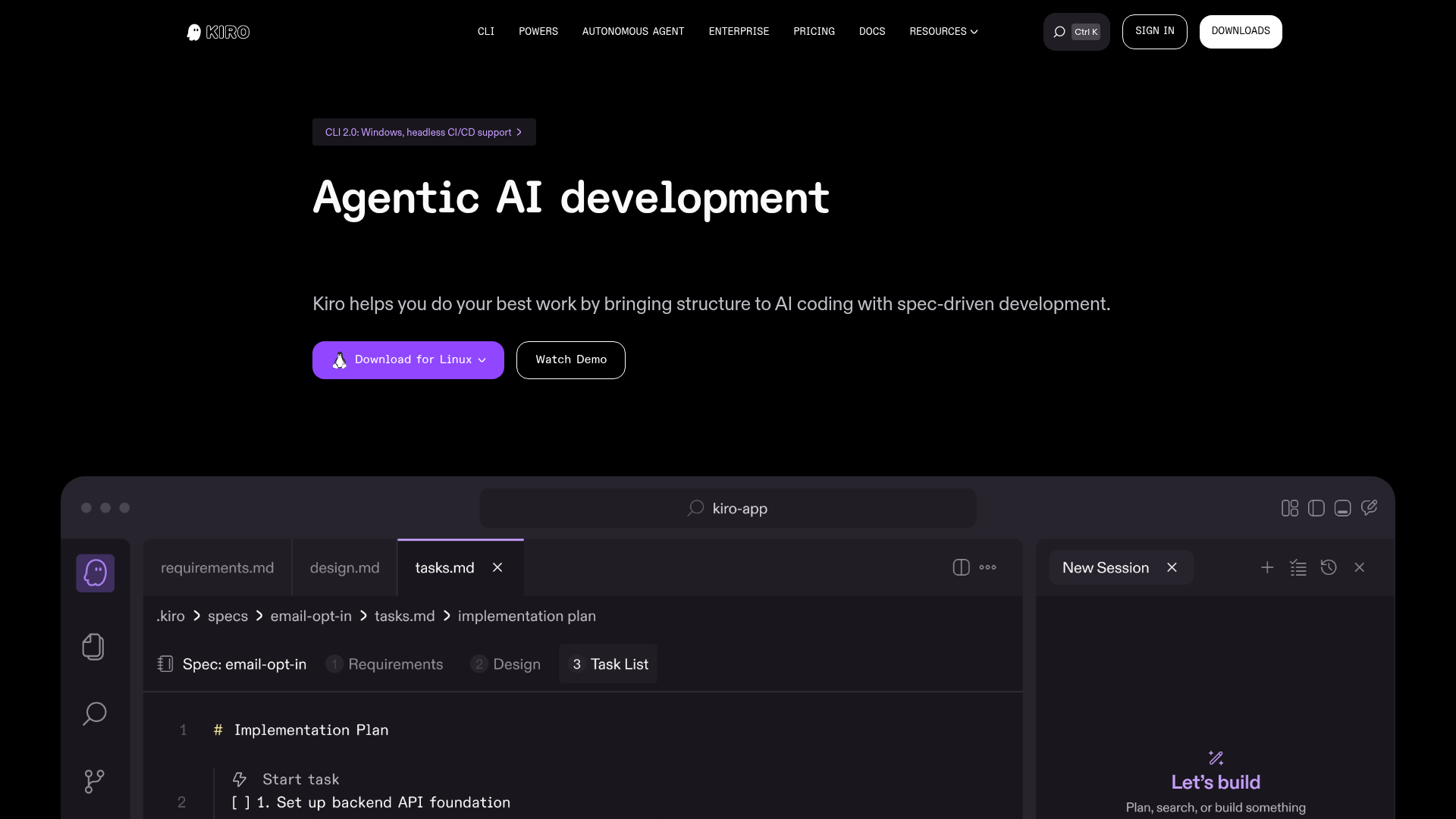This screenshot has width=1456, height=819.
Task: Expand the Resources dropdown menu
Action: point(944,32)
